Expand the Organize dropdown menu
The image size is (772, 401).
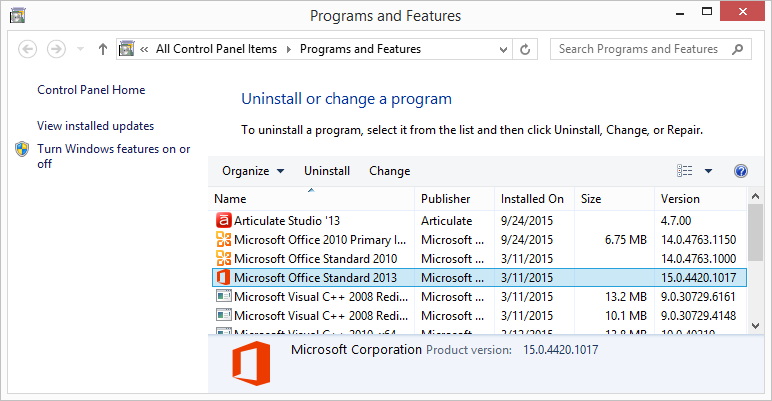pyautogui.click(x=253, y=171)
